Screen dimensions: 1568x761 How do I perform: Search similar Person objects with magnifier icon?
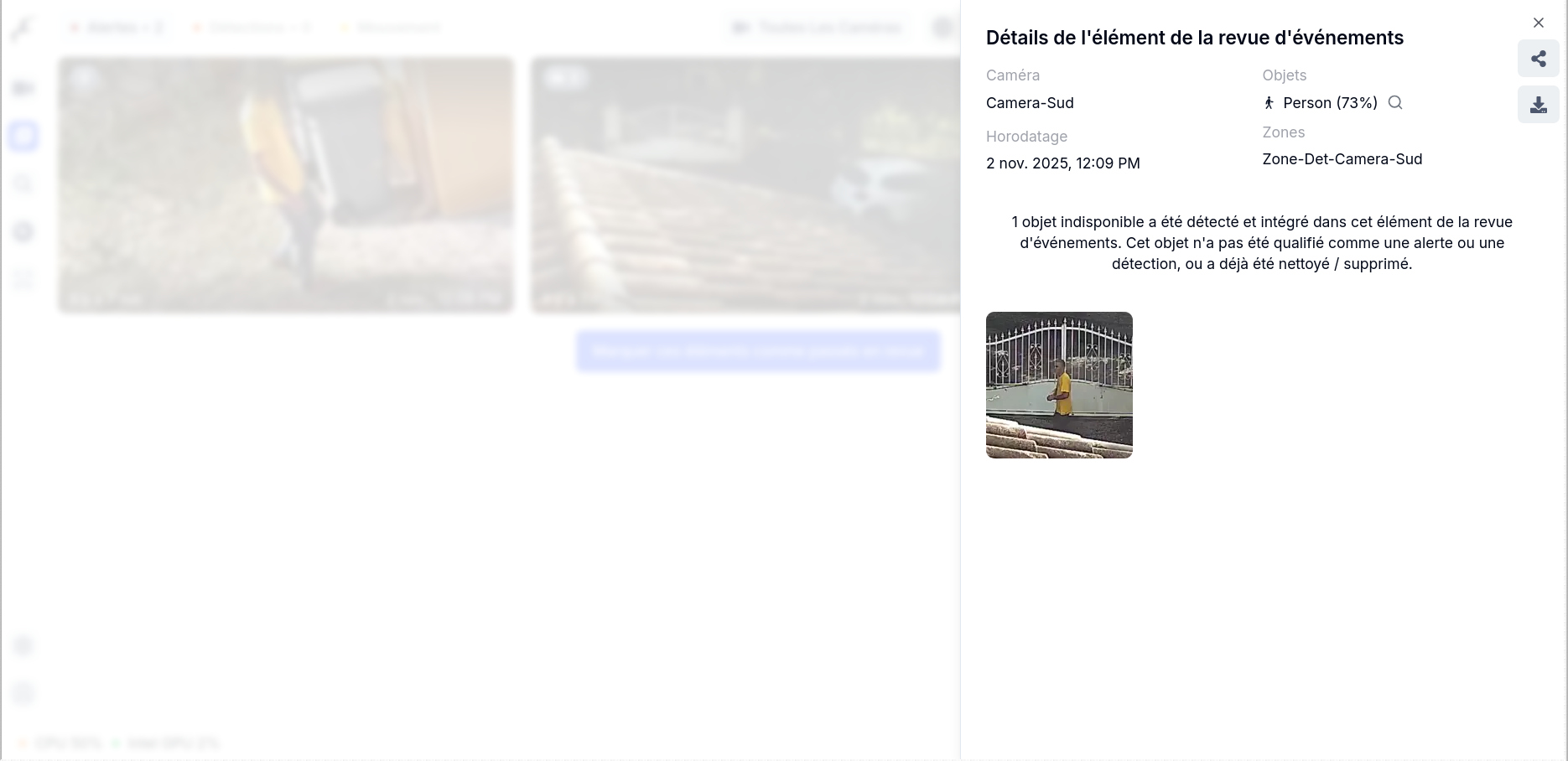(1395, 102)
